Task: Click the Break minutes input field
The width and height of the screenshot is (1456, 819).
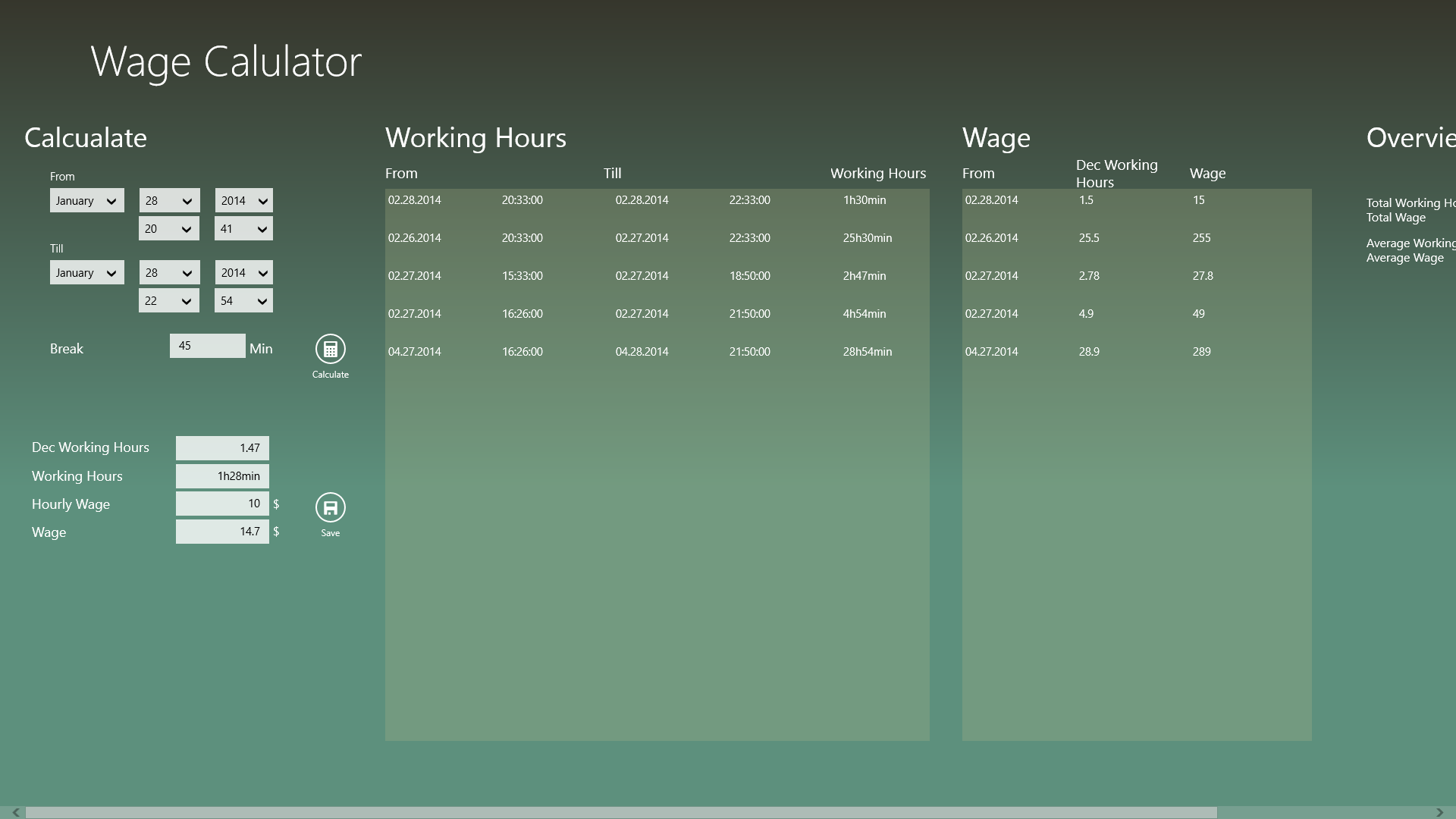Action: coord(207,346)
